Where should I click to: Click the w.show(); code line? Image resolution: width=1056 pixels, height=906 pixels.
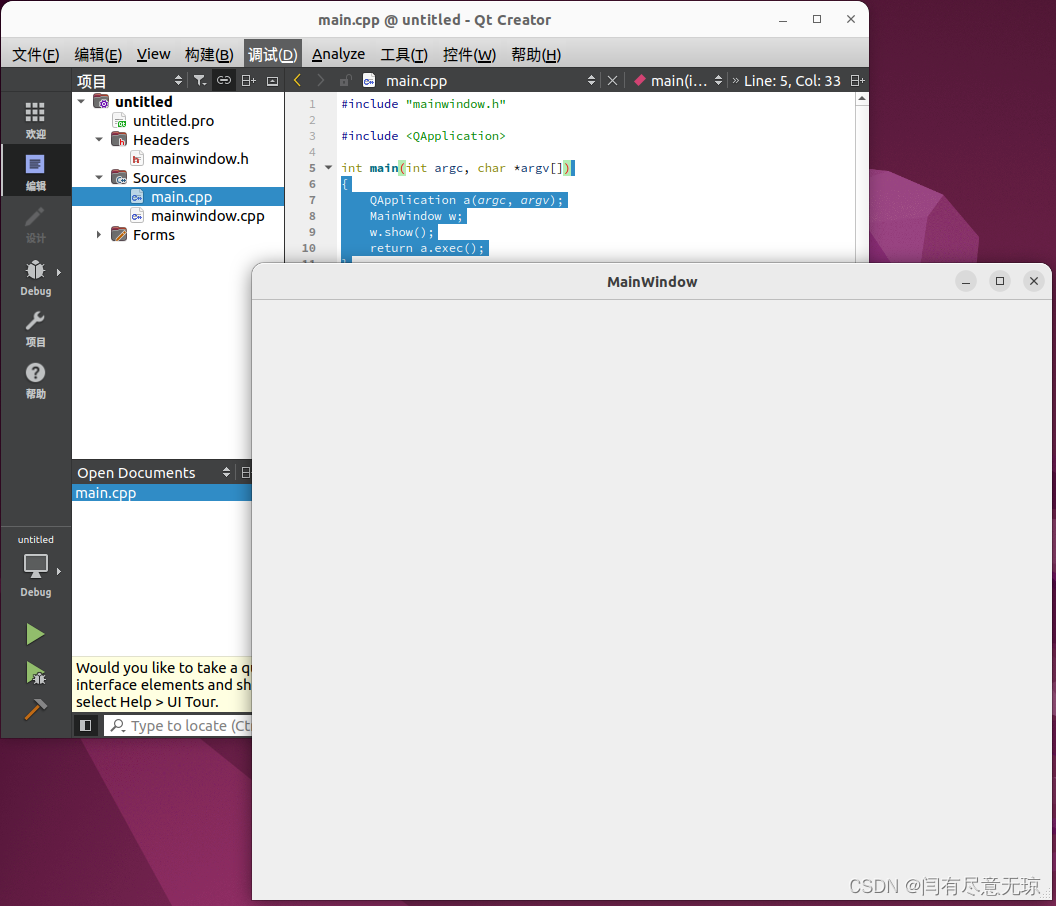pos(401,232)
